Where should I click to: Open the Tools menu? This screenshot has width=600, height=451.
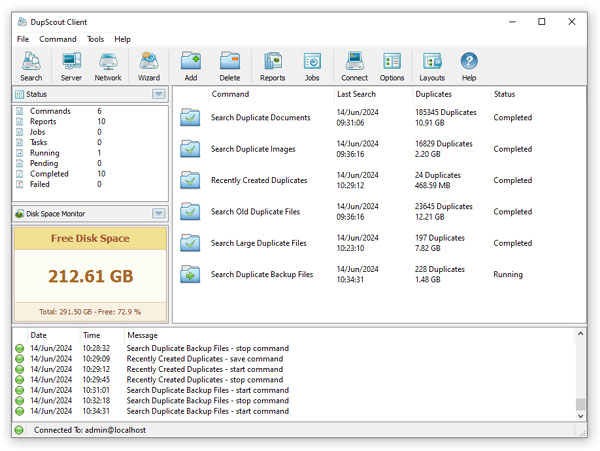click(95, 39)
